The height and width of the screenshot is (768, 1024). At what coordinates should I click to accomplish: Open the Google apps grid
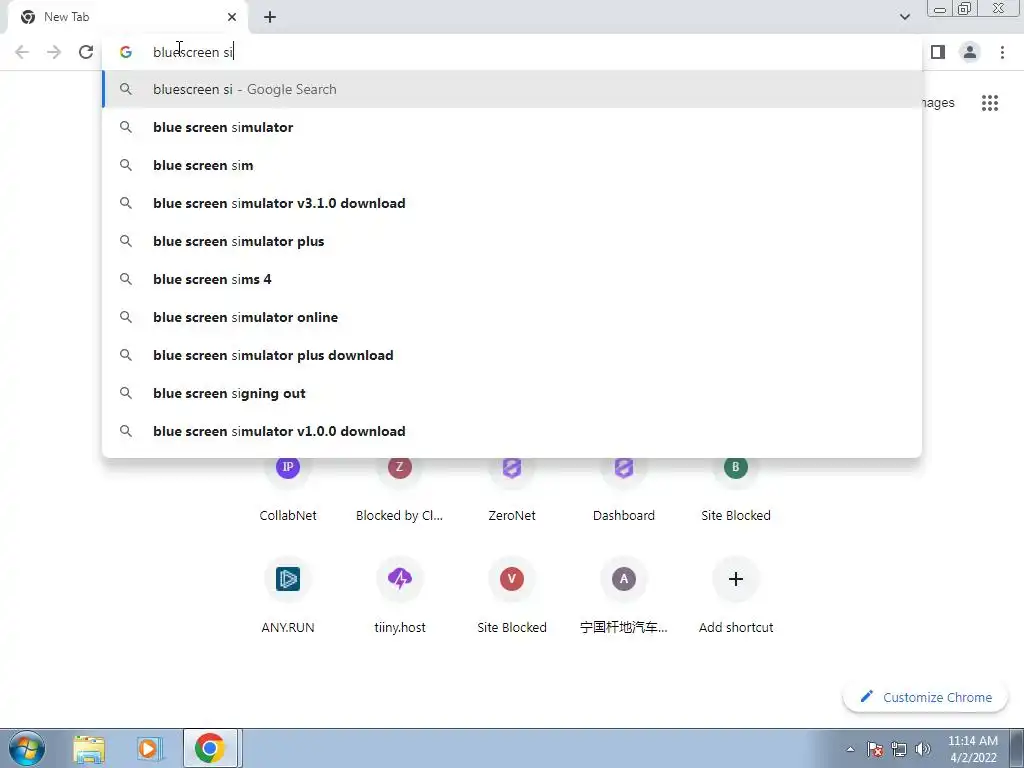990,103
